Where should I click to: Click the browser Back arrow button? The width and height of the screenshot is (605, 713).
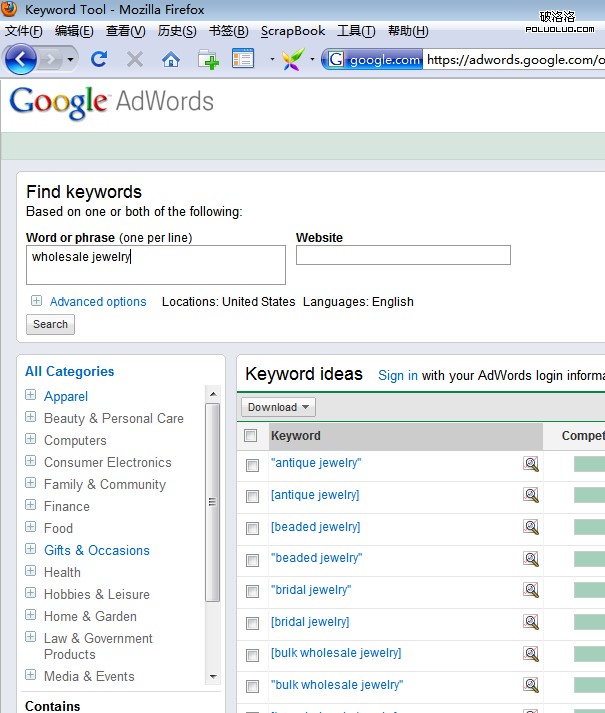point(20,60)
